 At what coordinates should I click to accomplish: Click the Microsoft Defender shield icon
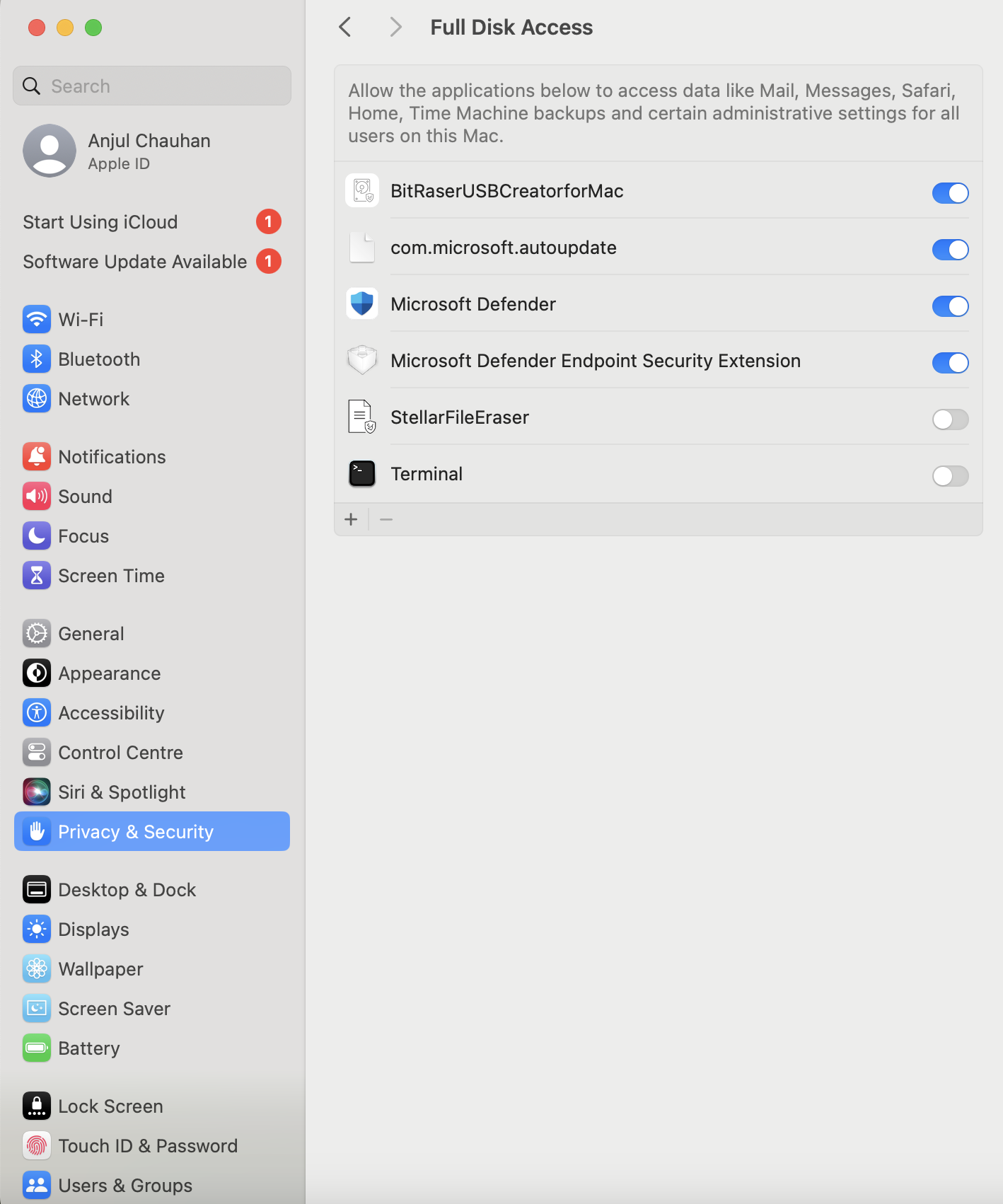[362, 304]
